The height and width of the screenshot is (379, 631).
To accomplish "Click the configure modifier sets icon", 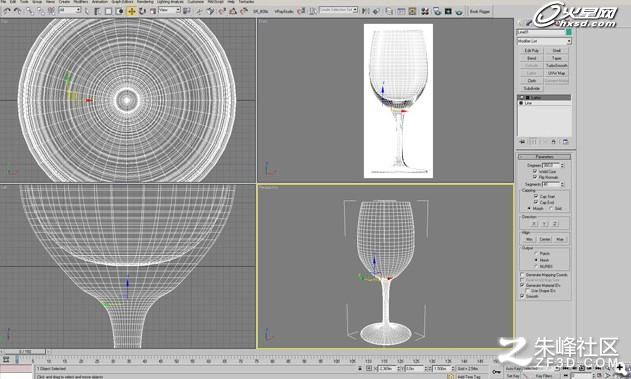I will [x=565, y=142].
